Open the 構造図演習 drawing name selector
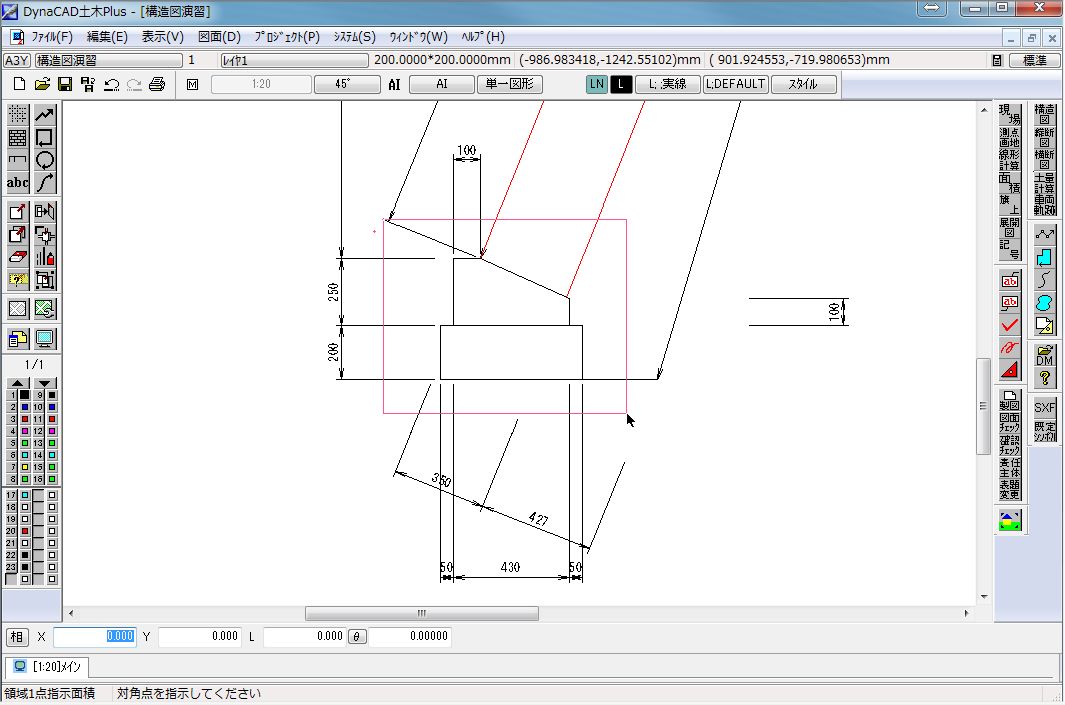1065x705 pixels. click(109, 60)
